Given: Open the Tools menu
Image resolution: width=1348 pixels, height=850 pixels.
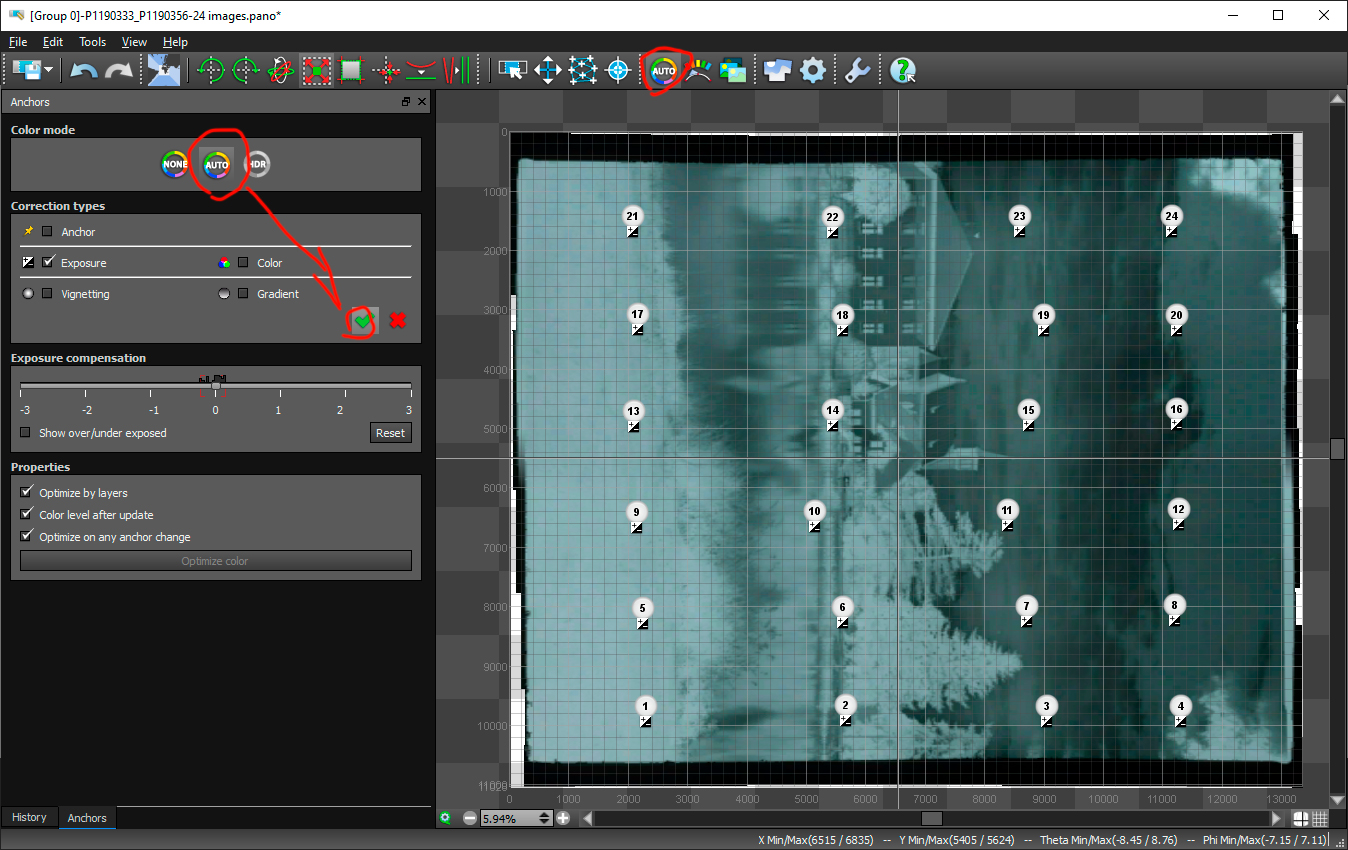Looking at the screenshot, I should [92, 42].
